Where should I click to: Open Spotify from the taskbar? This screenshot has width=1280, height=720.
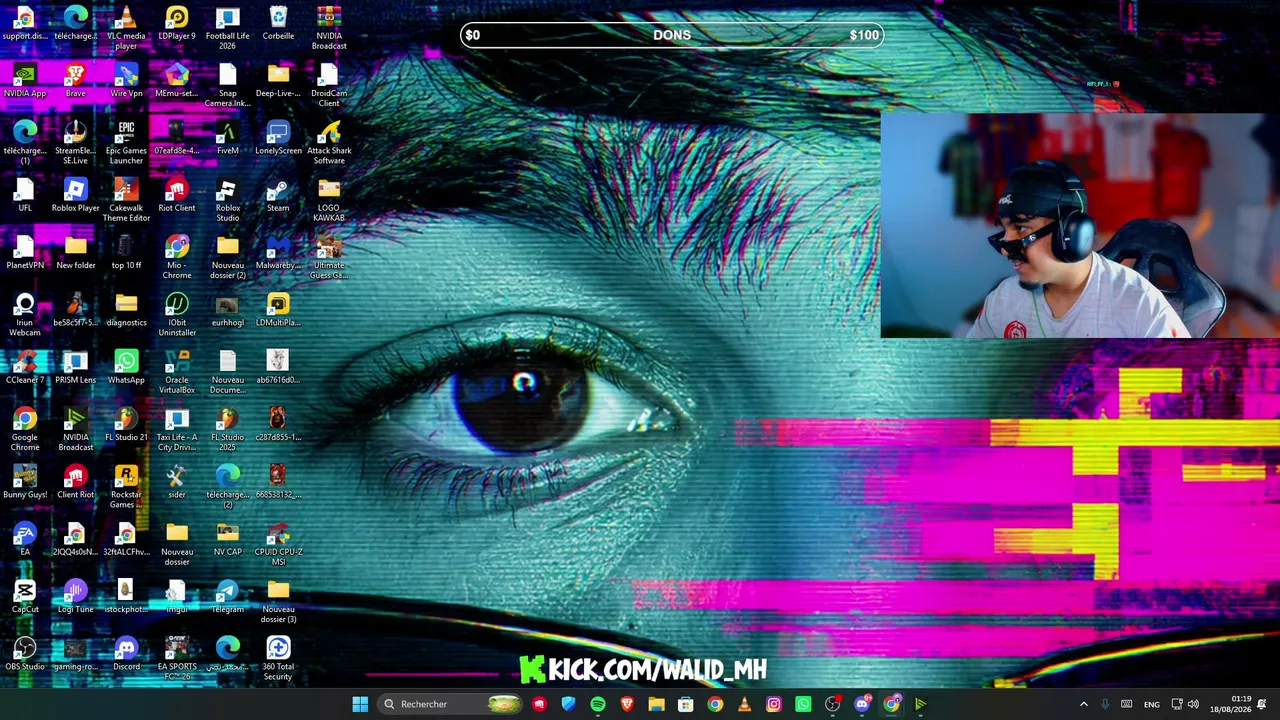tap(598, 704)
